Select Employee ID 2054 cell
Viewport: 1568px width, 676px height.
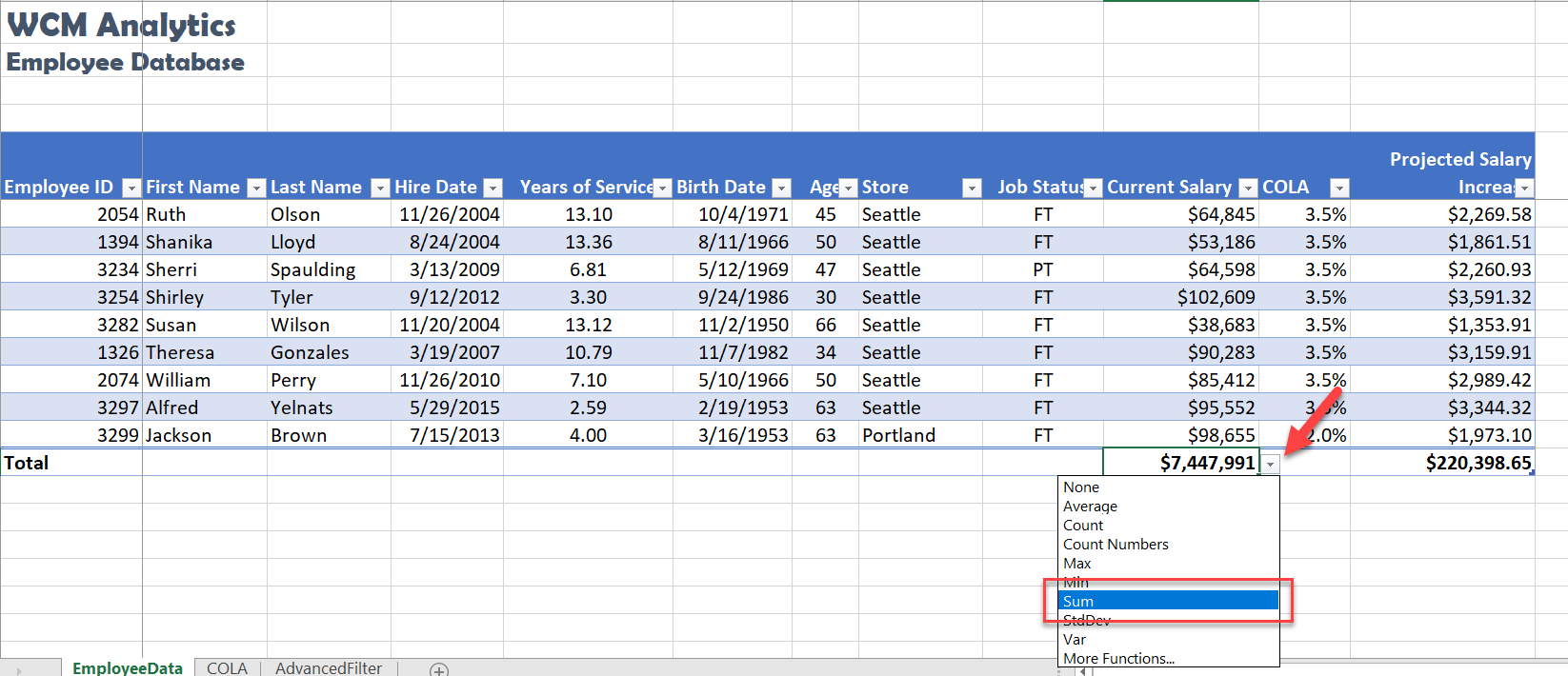(x=71, y=214)
